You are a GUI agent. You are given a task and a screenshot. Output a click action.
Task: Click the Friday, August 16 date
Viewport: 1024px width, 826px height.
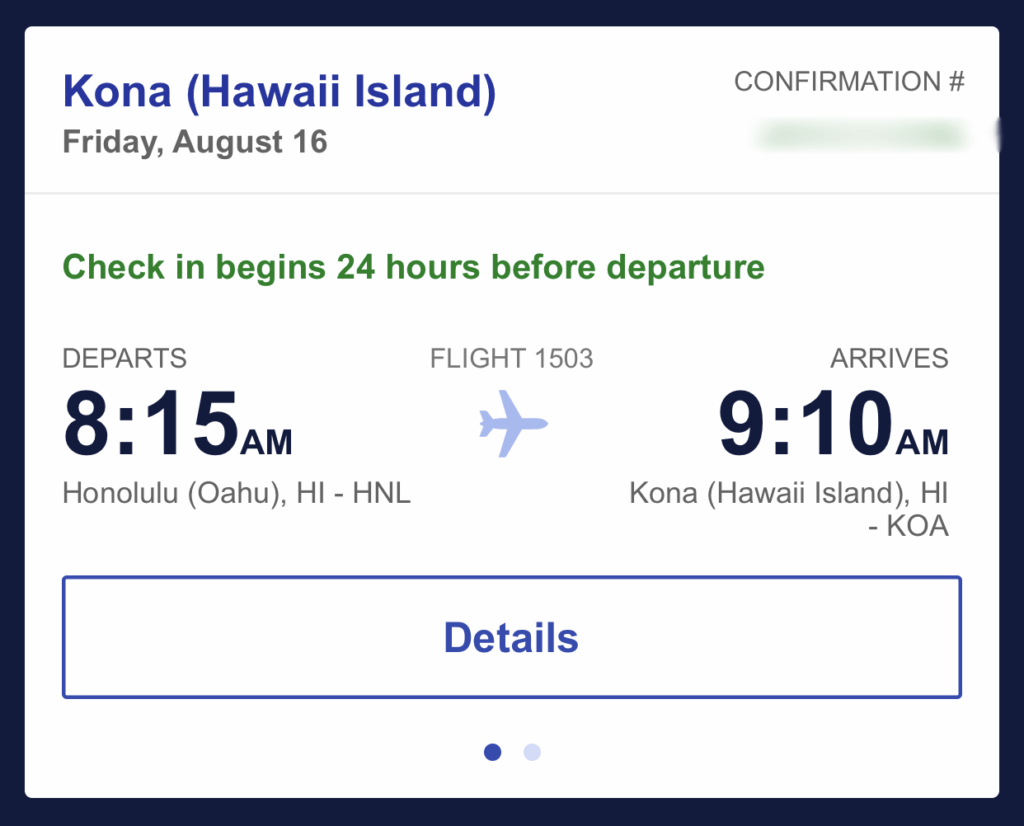[x=195, y=142]
